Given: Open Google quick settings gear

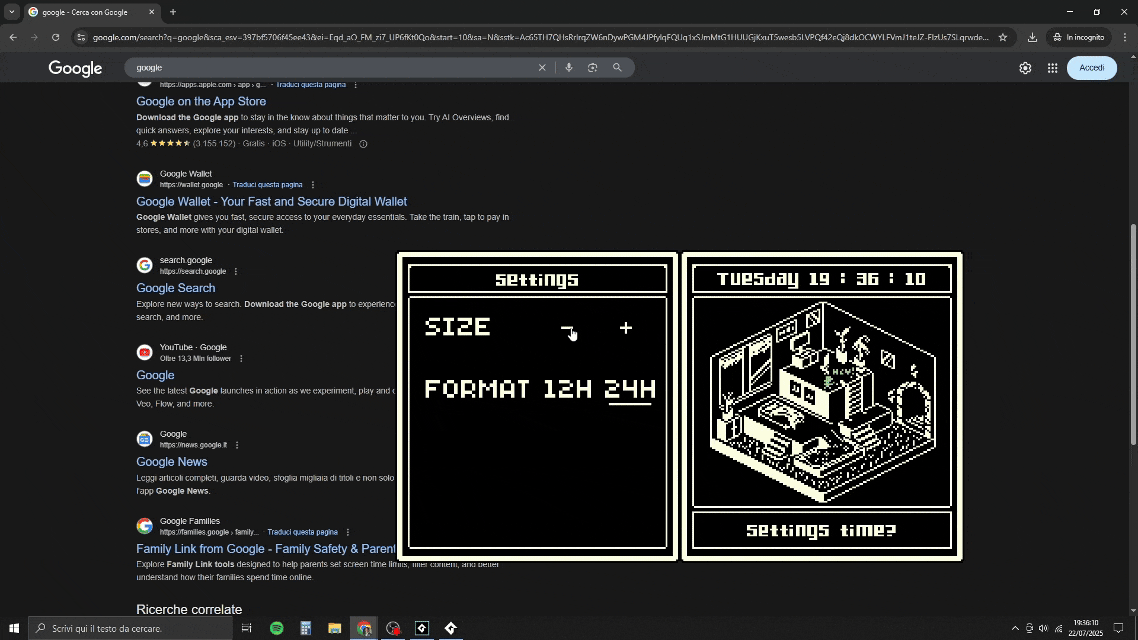Looking at the screenshot, I should tap(1025, 68).
